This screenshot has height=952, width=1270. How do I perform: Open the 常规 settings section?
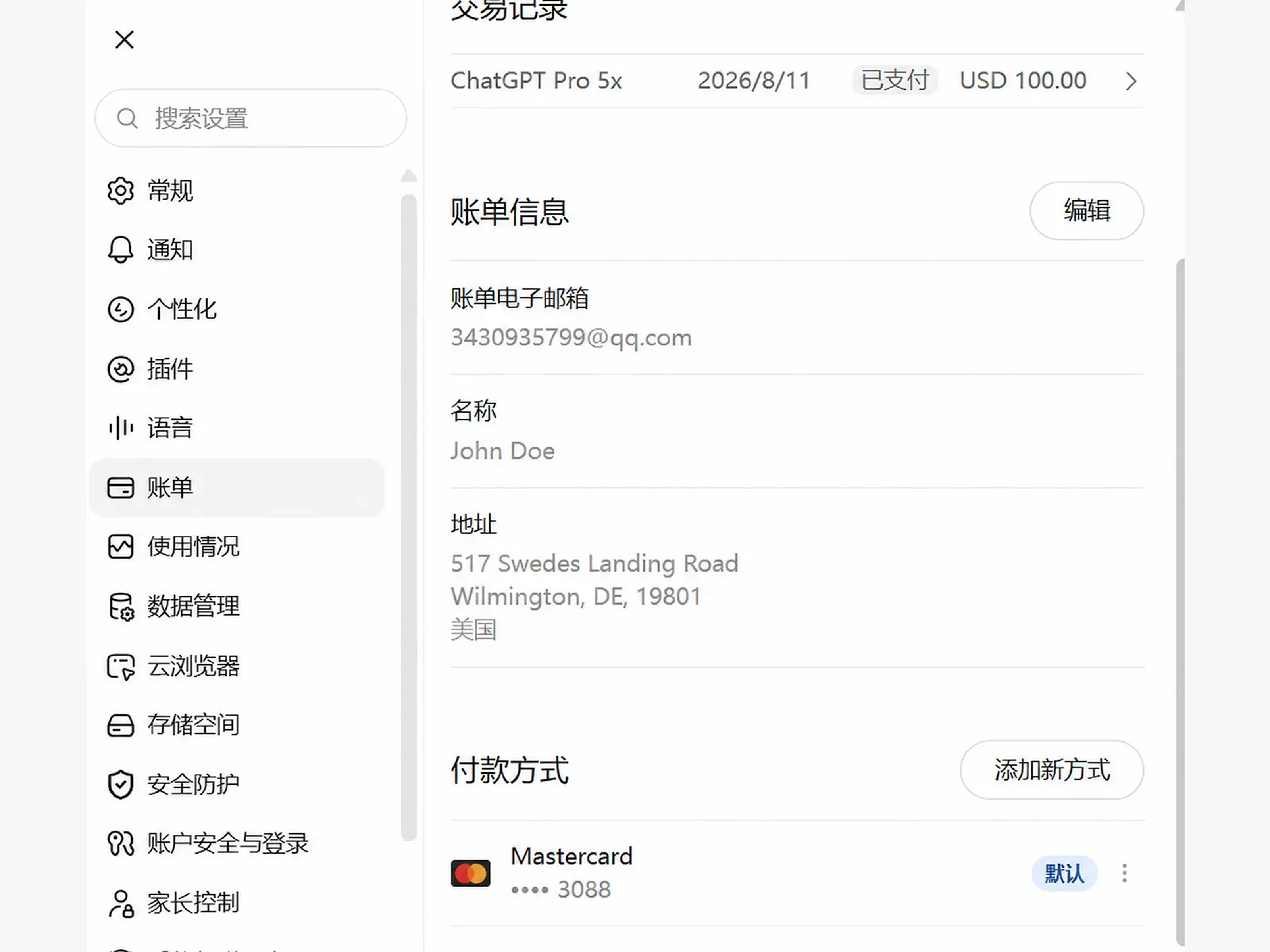(x=237, y=190)
